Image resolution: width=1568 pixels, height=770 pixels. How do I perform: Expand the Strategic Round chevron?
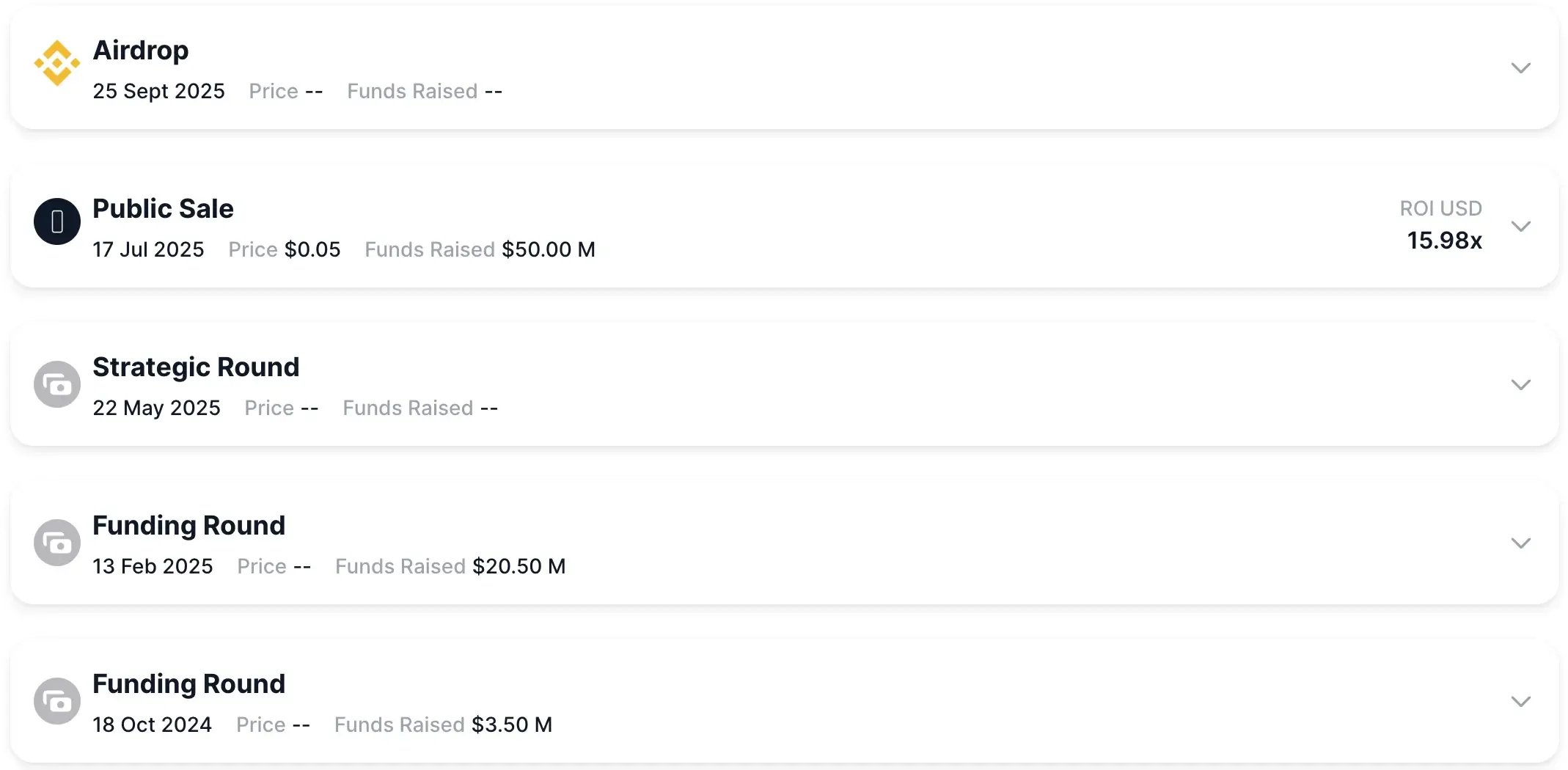(x=1520, y=385)
